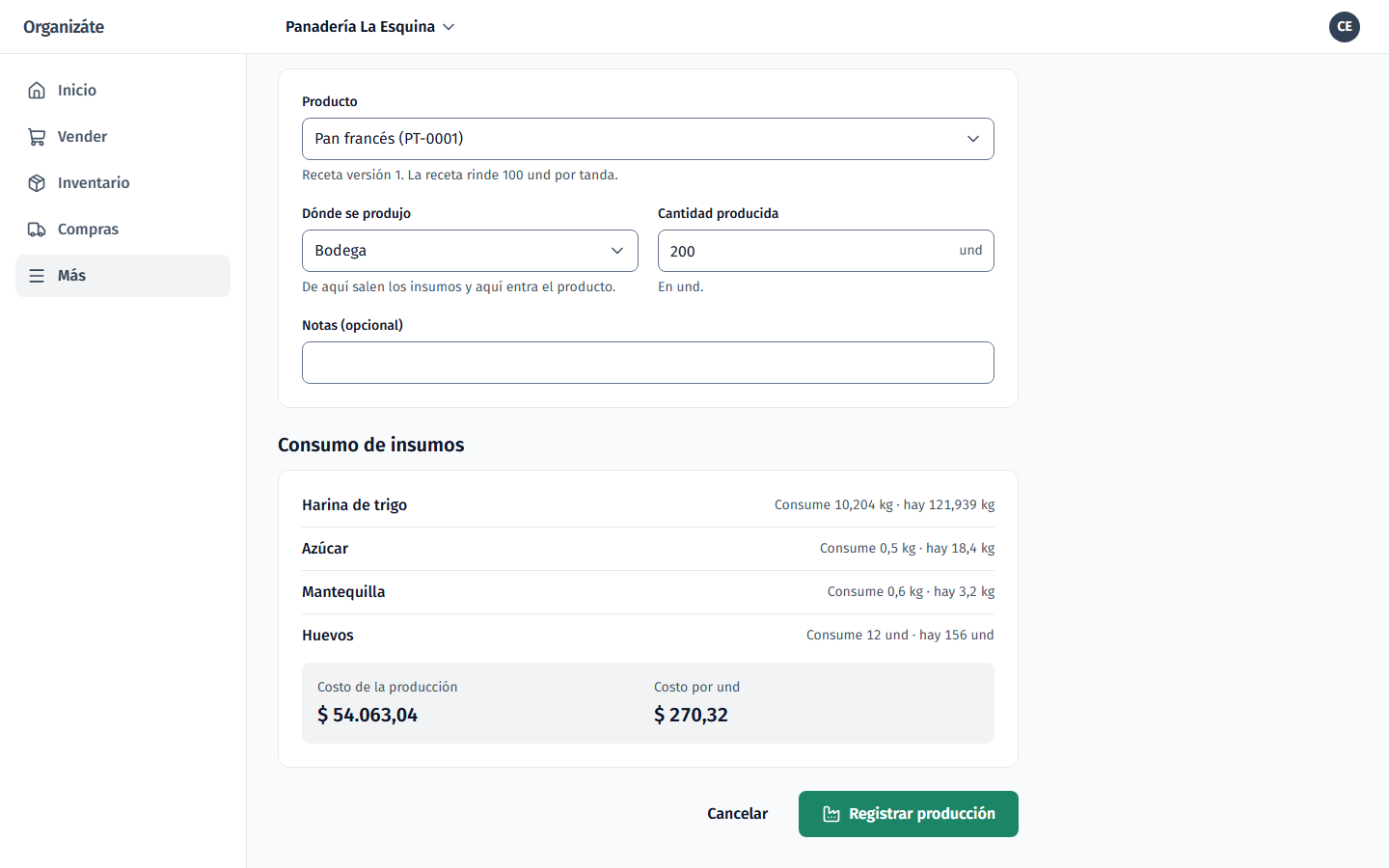
Task: Click the text 'Consume 0,6 kg · hay 3,2 kg'
Action: (912, 592)
